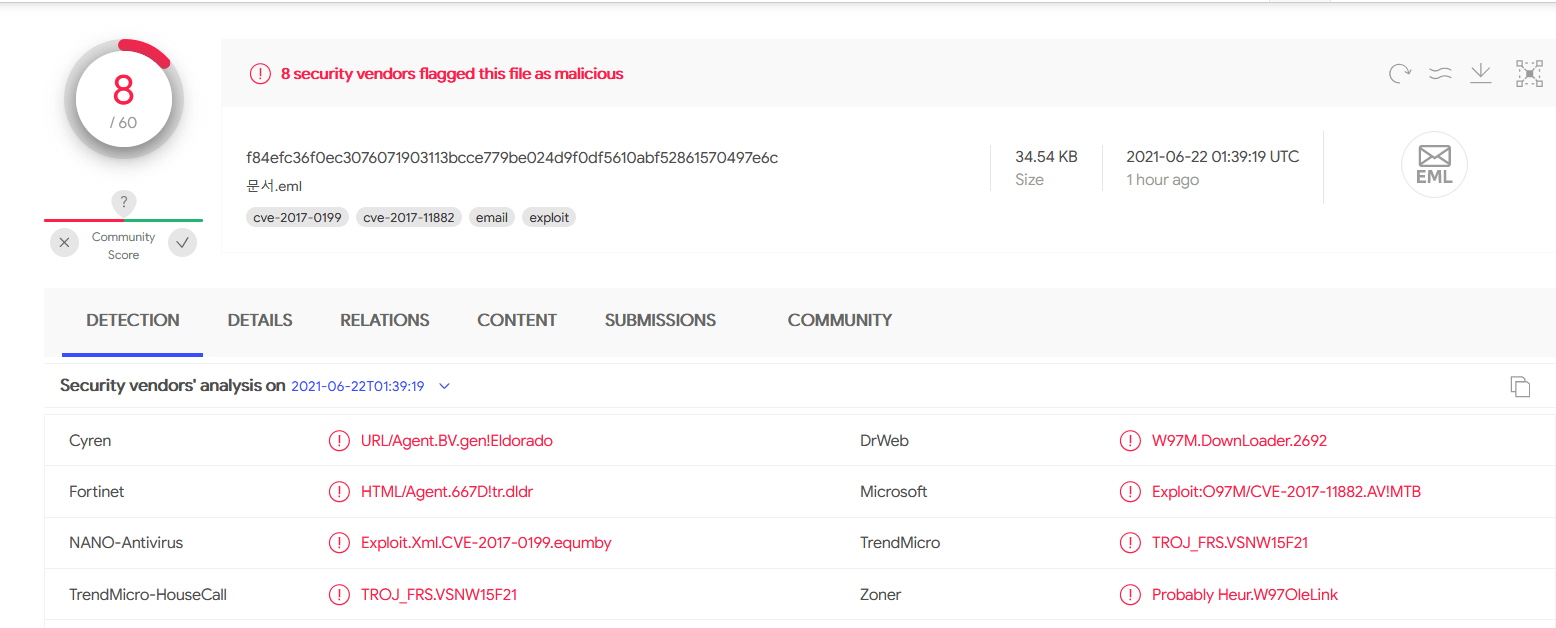This screenshot has height=628, width=1556.
Task: Open the similar files search icon
Action: (1440, 73)
